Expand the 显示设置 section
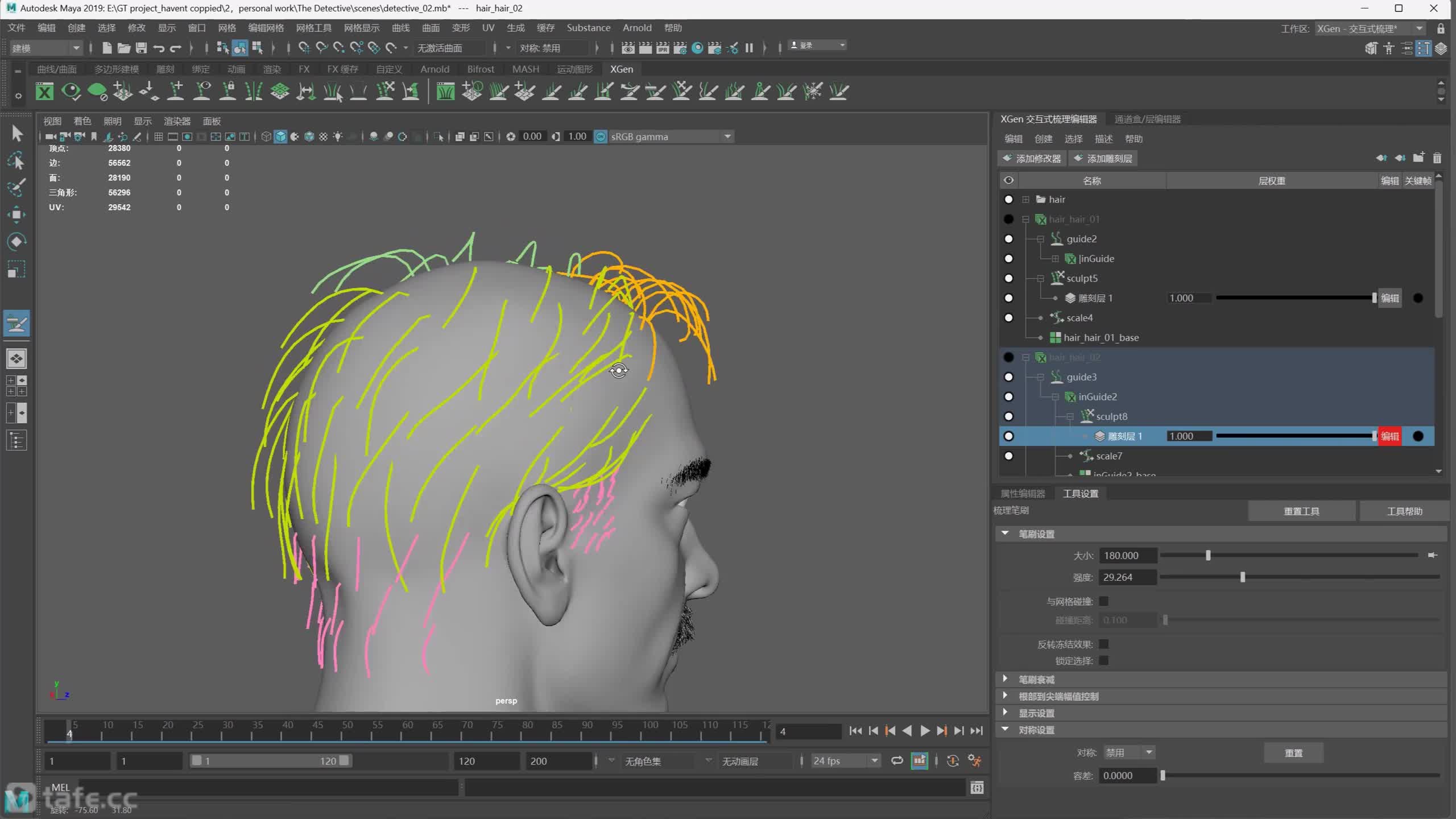Image resolution: width=1456 pixels, height=819 pixels. (1005, 713)
